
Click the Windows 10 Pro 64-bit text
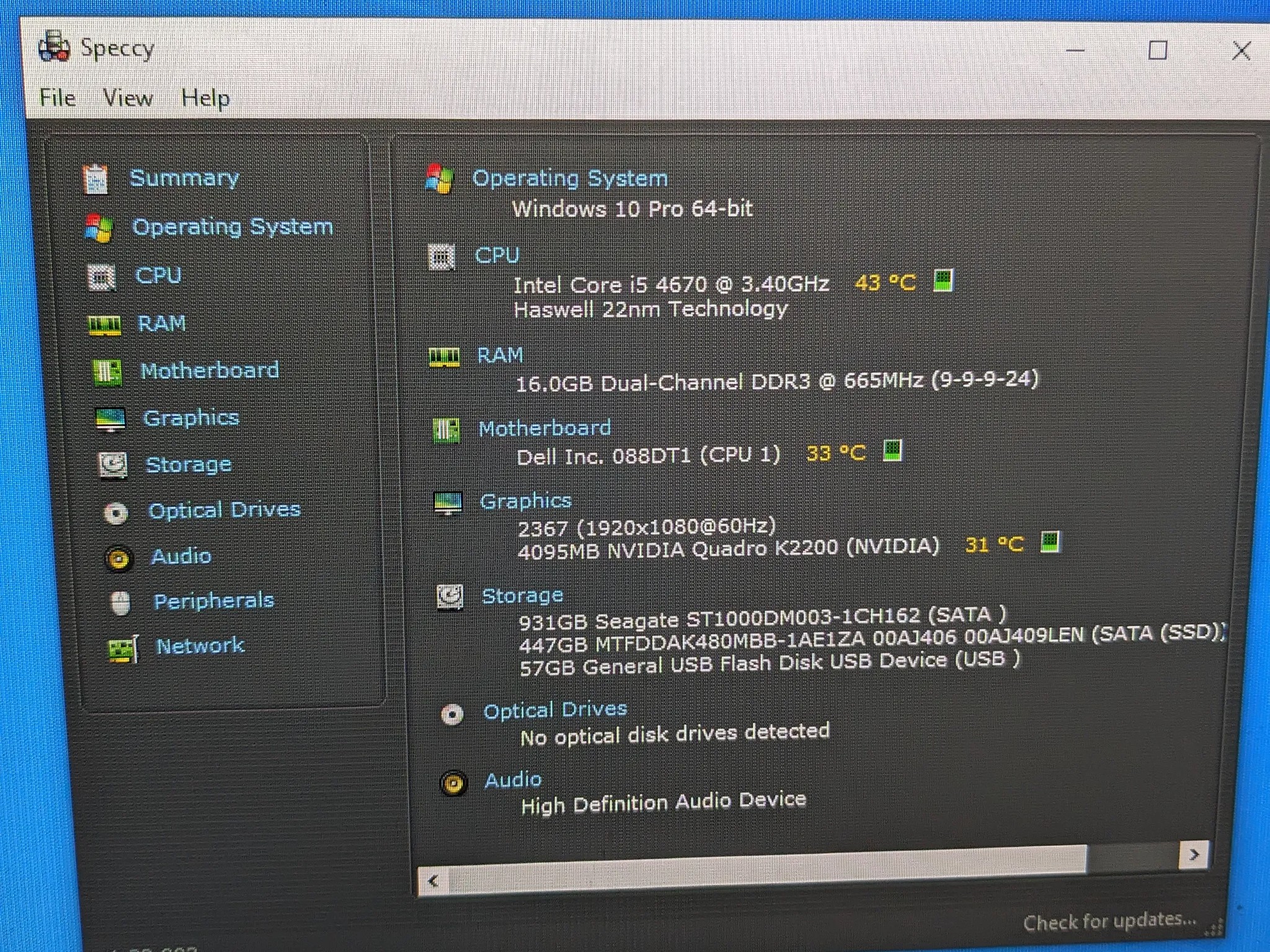(633, 208)
